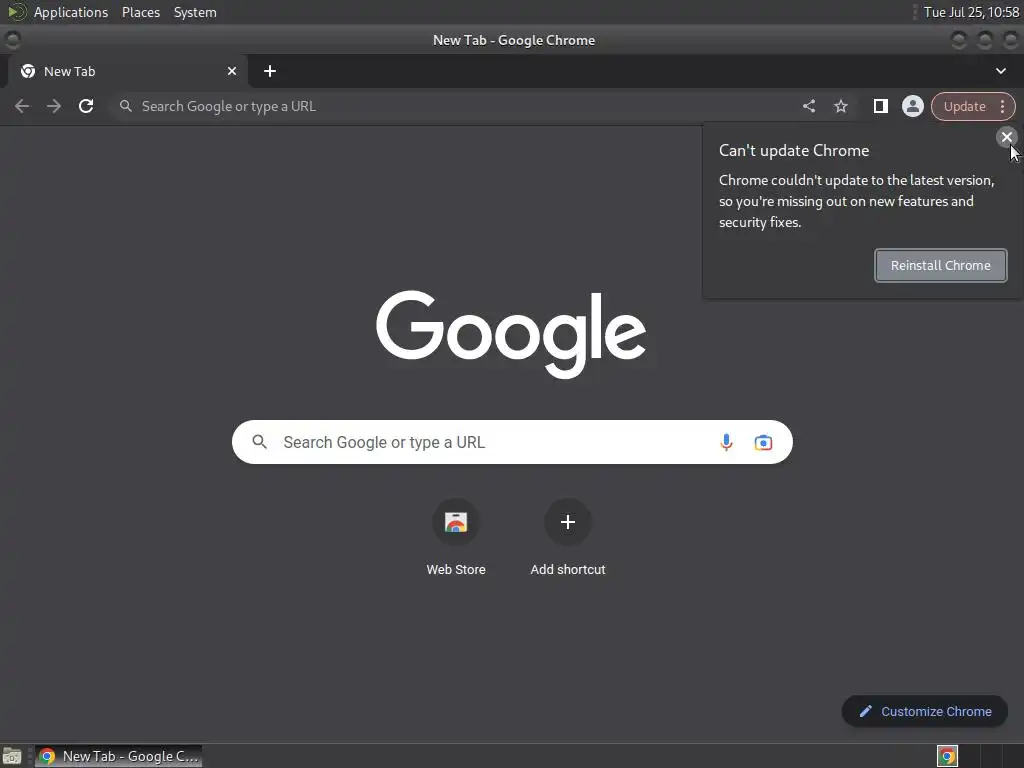
Task: Click the Google logo
Action: pos(511,334)
